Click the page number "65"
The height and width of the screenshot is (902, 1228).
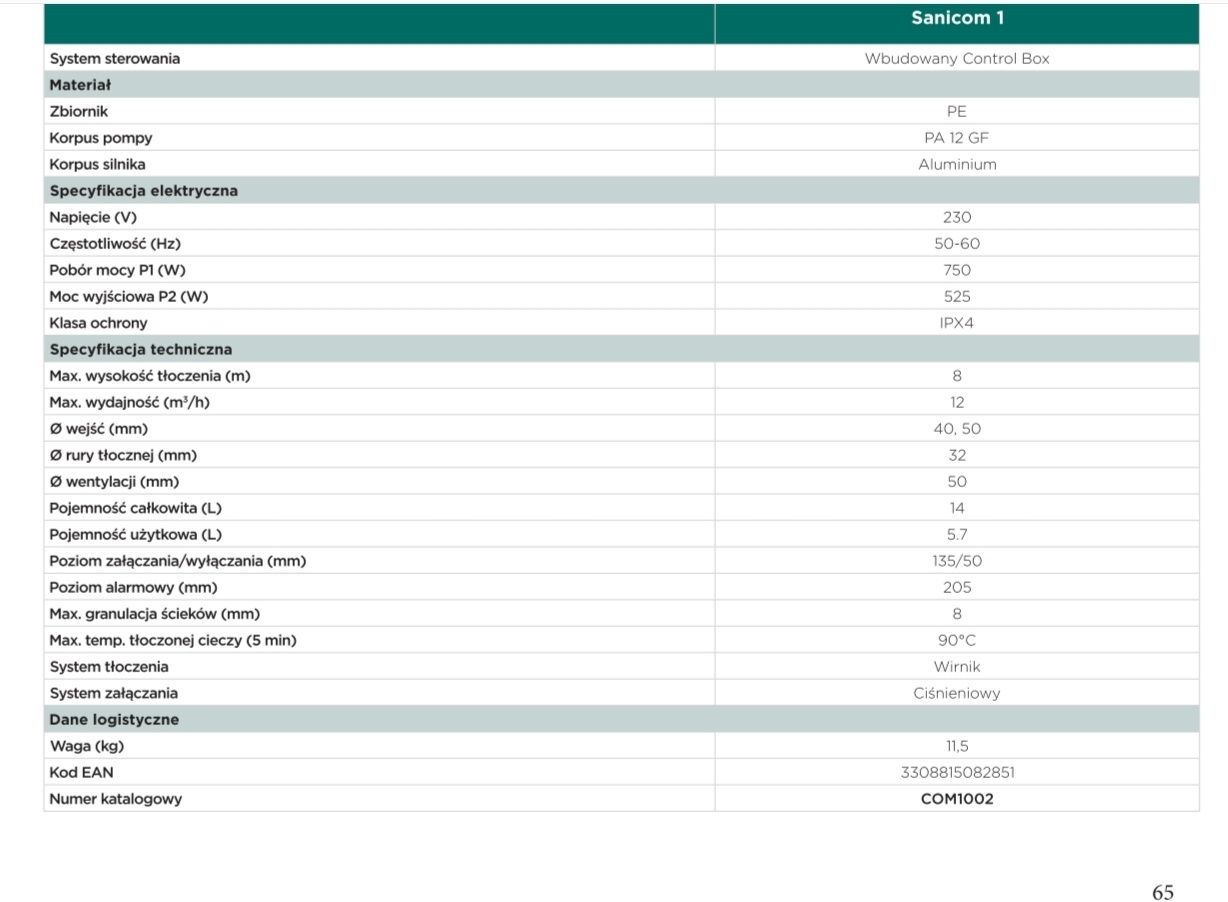[1163, 893]
